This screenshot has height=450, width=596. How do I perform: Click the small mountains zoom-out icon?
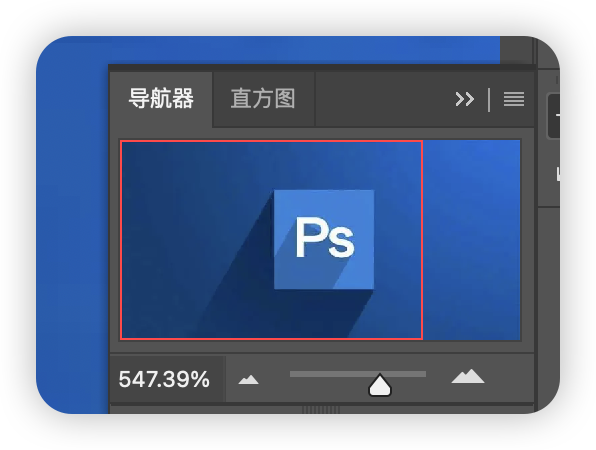click(249, 379)
